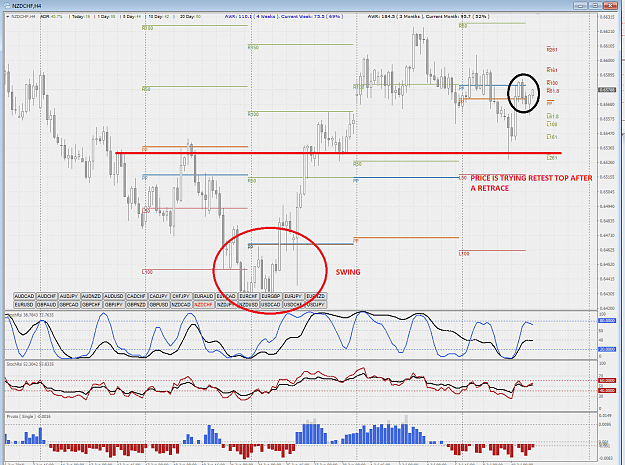Expand the arrow beside NZDCHF,H4 chart label
The image size is (625, 465).
[x=8, y=17]
